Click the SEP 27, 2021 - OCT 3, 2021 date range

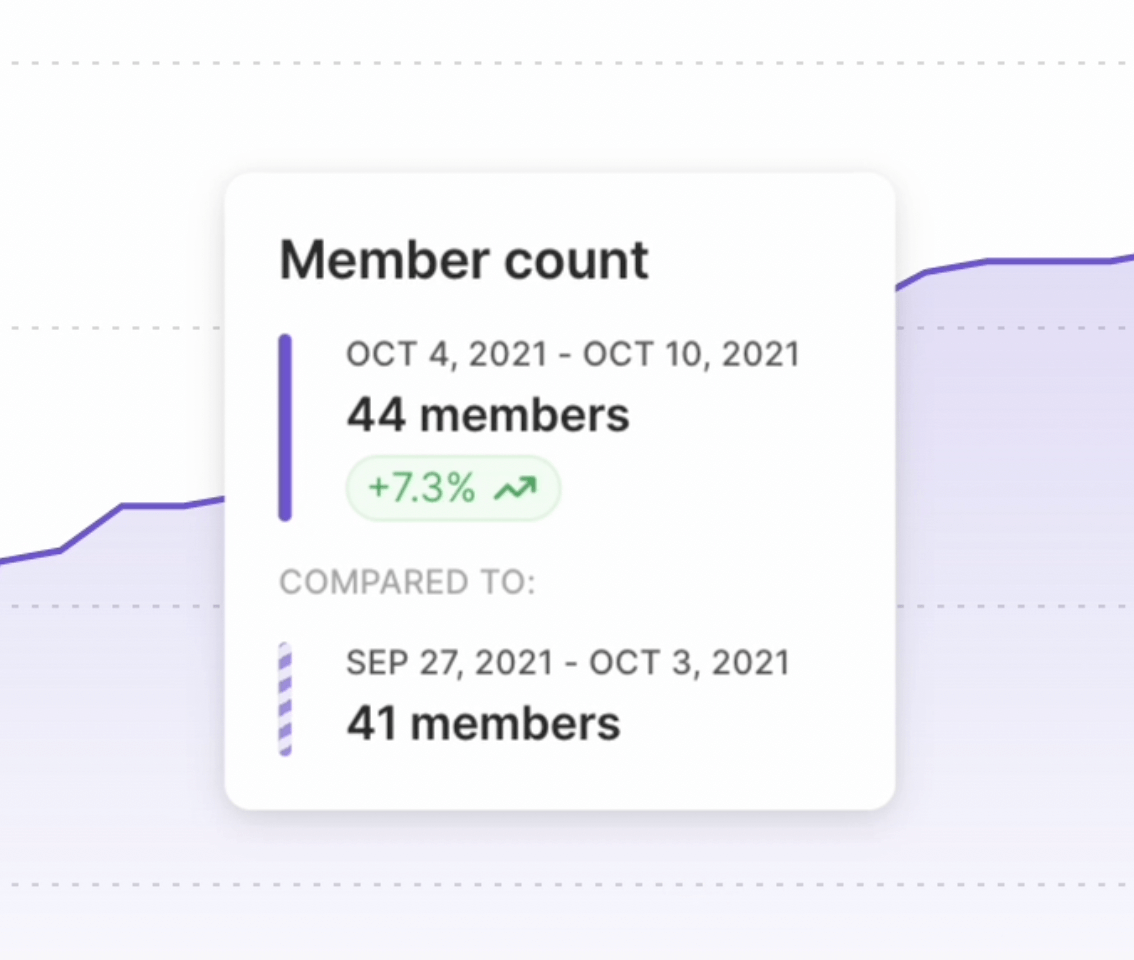pyautogui.click(x=568, y=662)
